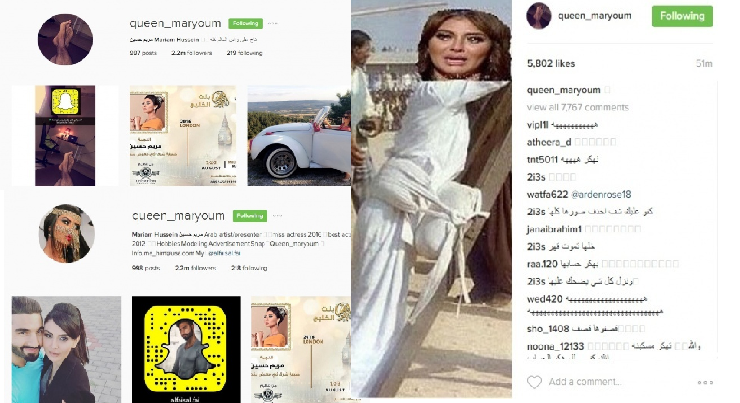
Task: Click the post author's small avatar
Action: [538, 16]
